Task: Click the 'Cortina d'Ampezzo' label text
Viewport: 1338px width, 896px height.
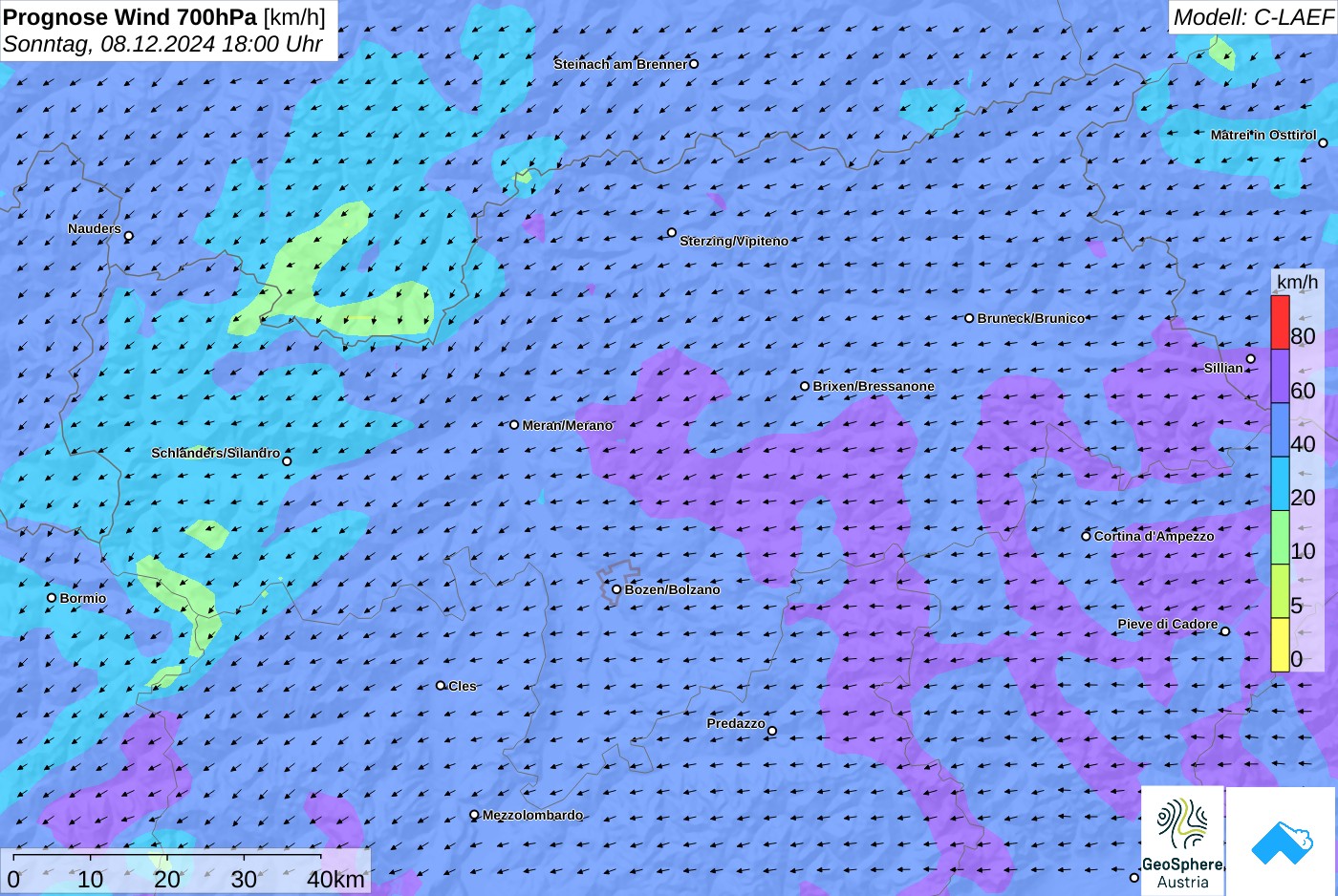Action: [1155, 536]
